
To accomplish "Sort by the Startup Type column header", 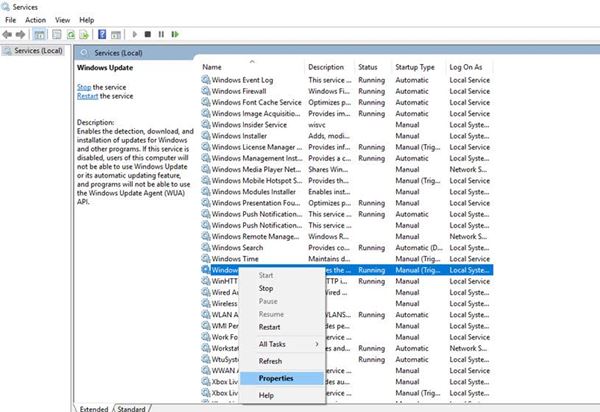I will tap(419, 67).
